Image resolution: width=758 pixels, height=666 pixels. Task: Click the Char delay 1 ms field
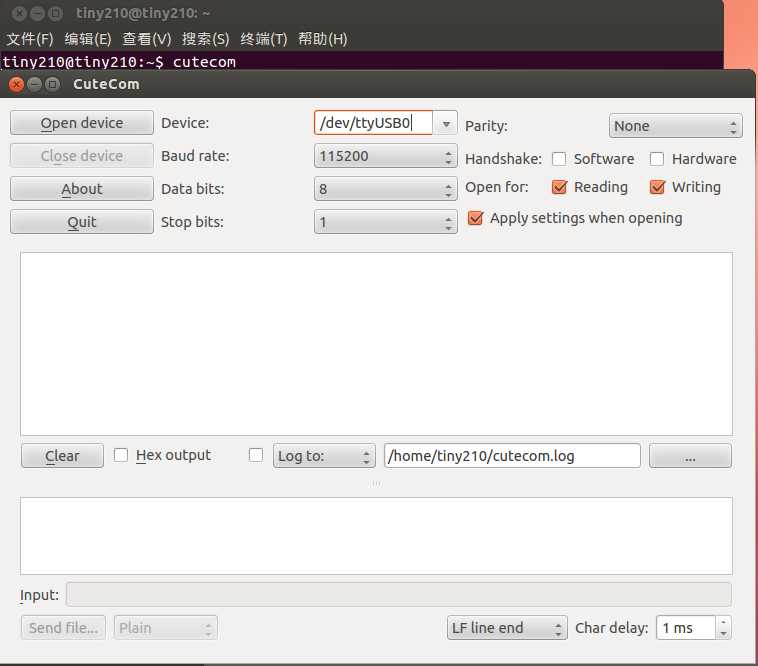pyautogui.click(x=685, y=628)
